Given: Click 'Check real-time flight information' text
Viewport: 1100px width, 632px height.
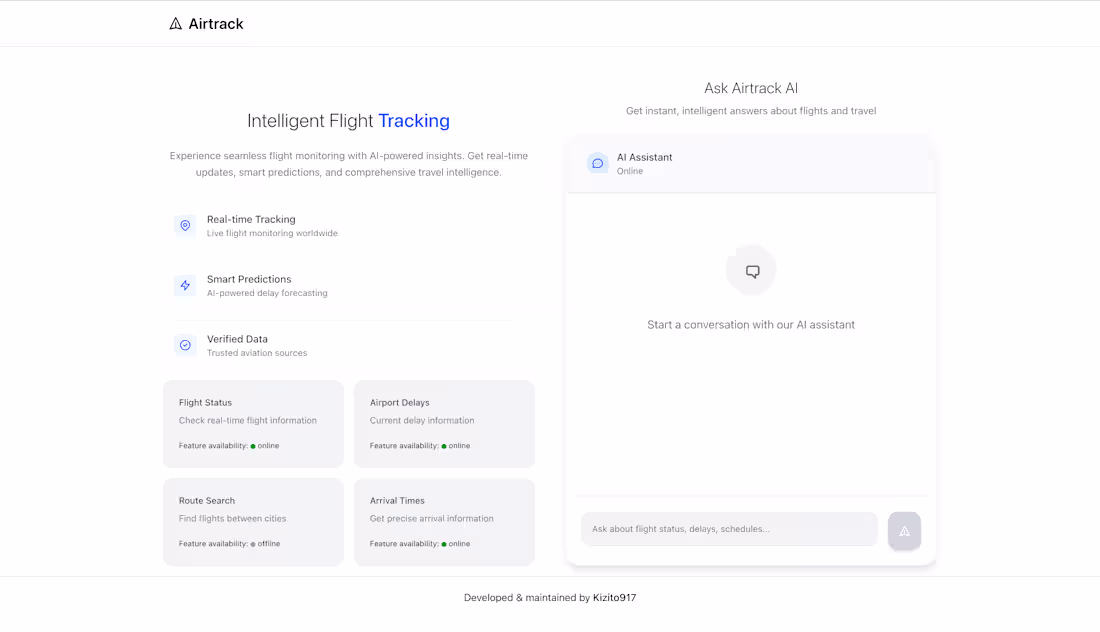Looking at the screenshot, I should coord(248,421).
